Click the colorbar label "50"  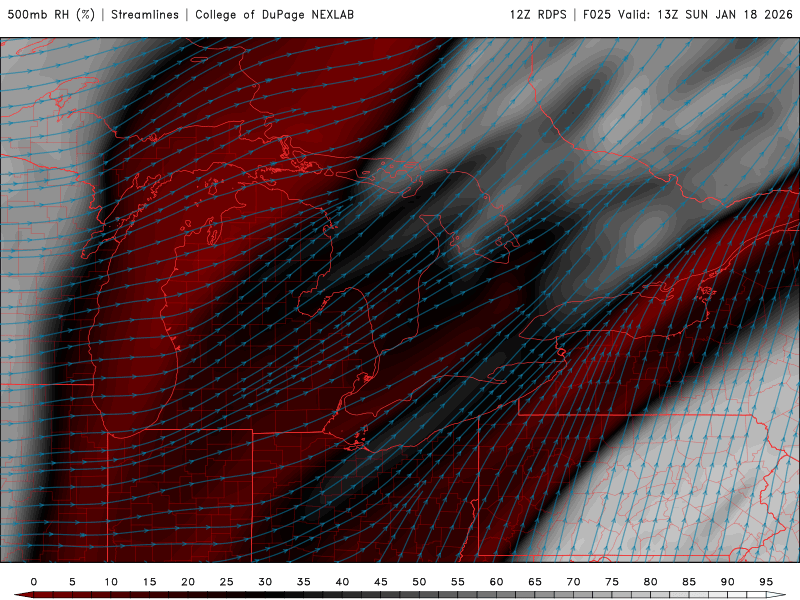coord(419,582)
